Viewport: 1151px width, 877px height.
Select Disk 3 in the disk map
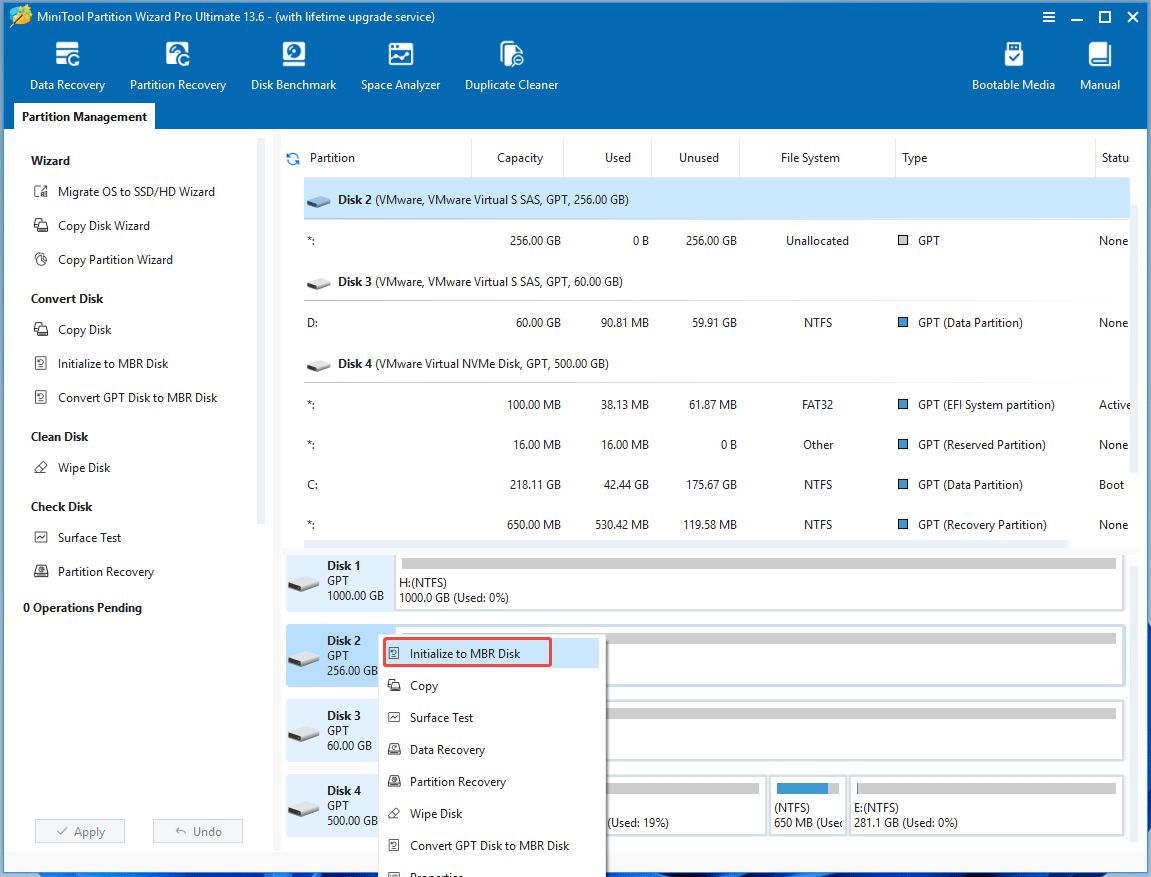pyautogui.click(x=334, y=731)
